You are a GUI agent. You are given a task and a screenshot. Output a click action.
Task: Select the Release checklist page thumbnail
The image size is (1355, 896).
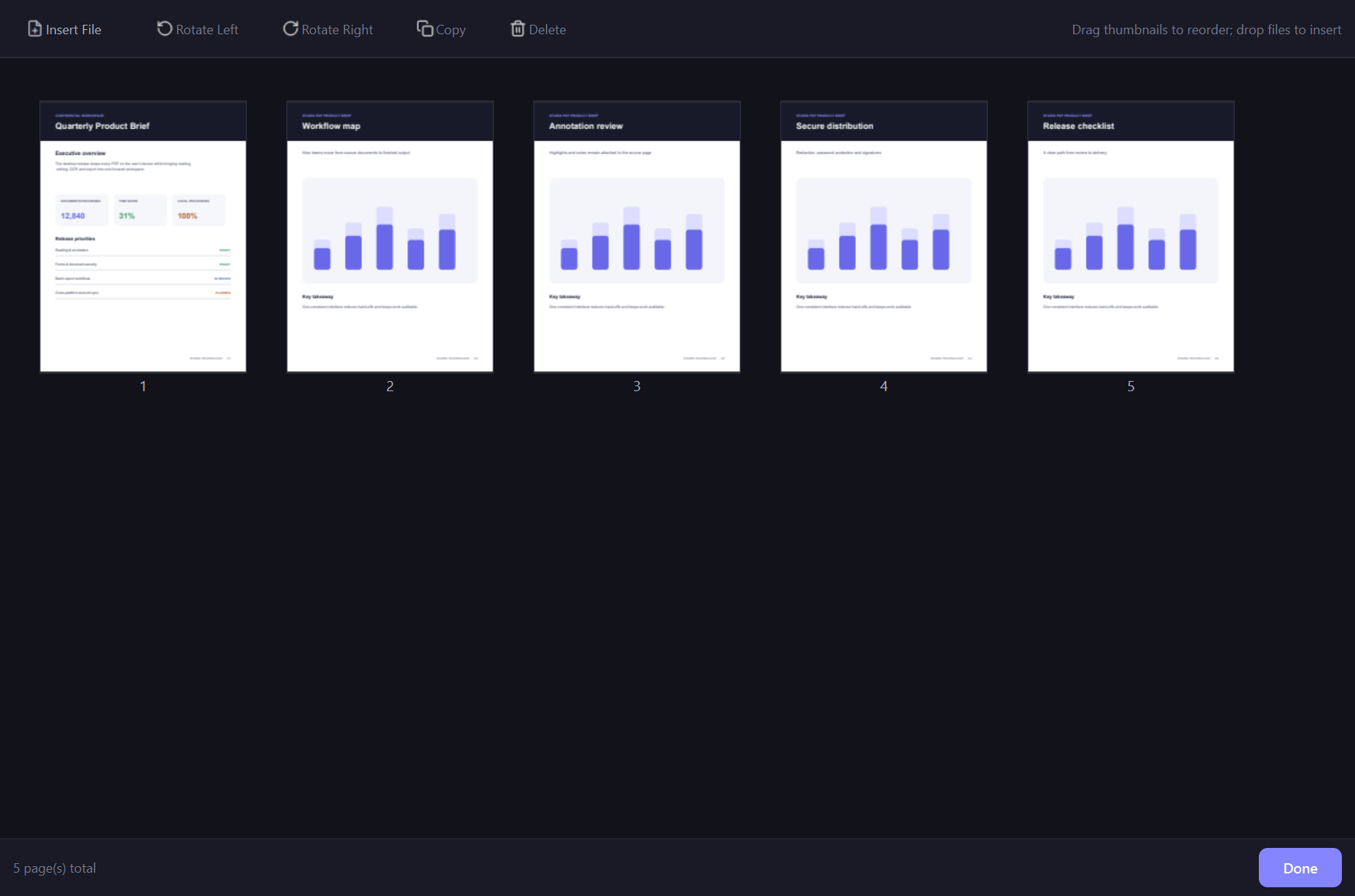(1131, 237)
